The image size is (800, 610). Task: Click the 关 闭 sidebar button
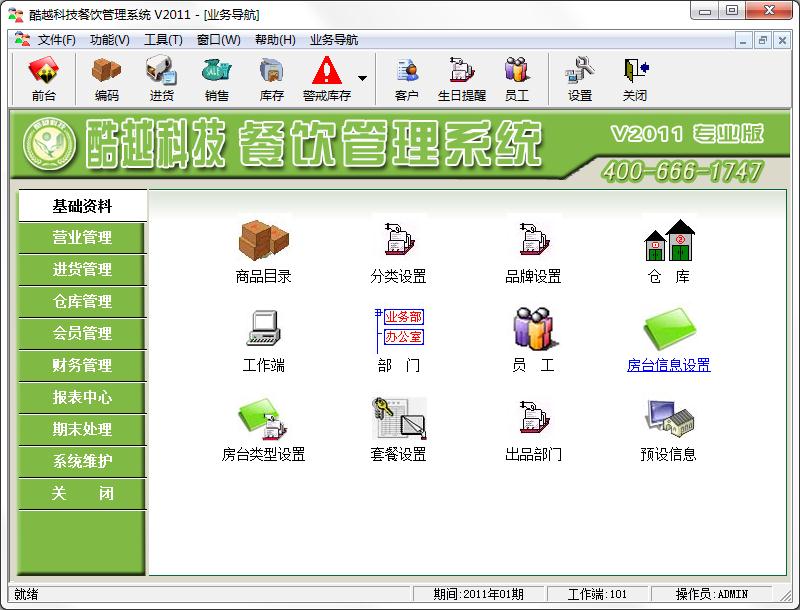82,493
